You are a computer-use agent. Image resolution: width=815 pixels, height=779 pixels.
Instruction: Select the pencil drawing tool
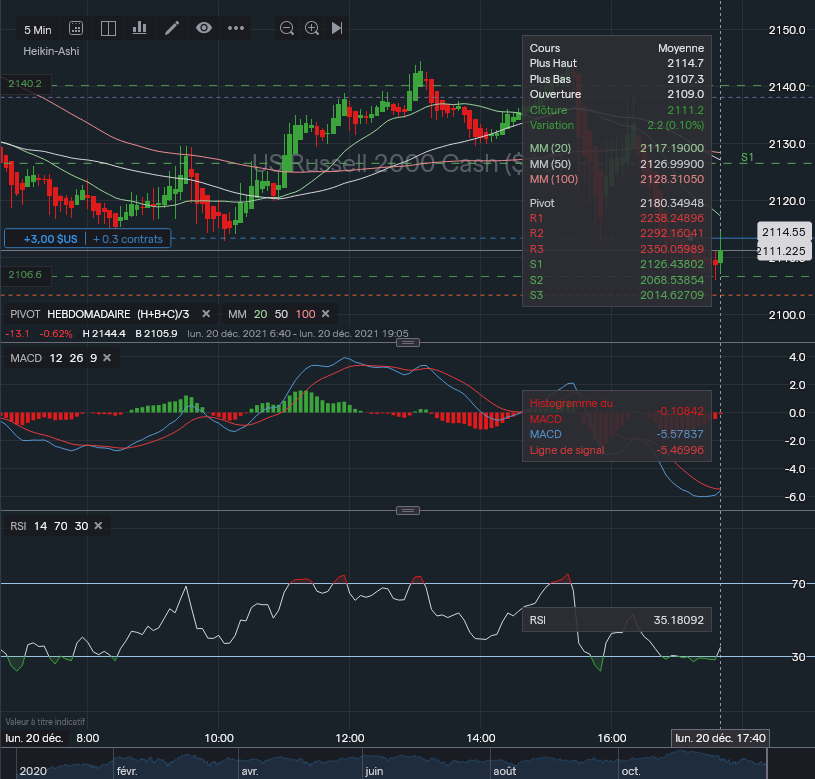point(172,28)
